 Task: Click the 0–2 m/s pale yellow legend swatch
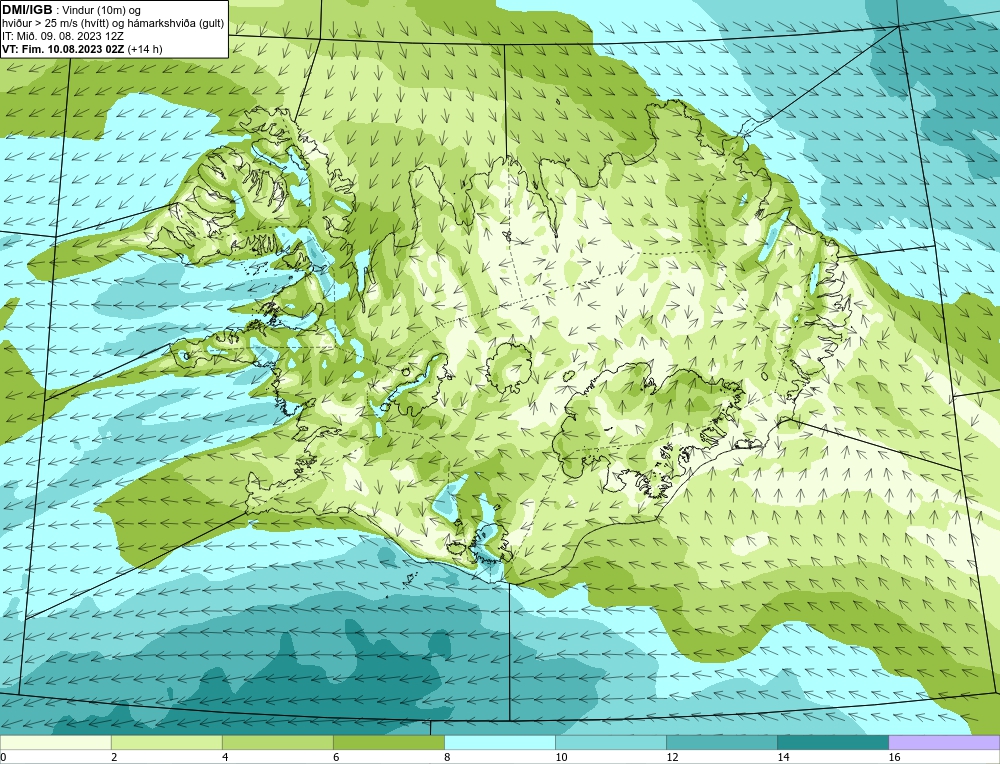coord(55,742)
